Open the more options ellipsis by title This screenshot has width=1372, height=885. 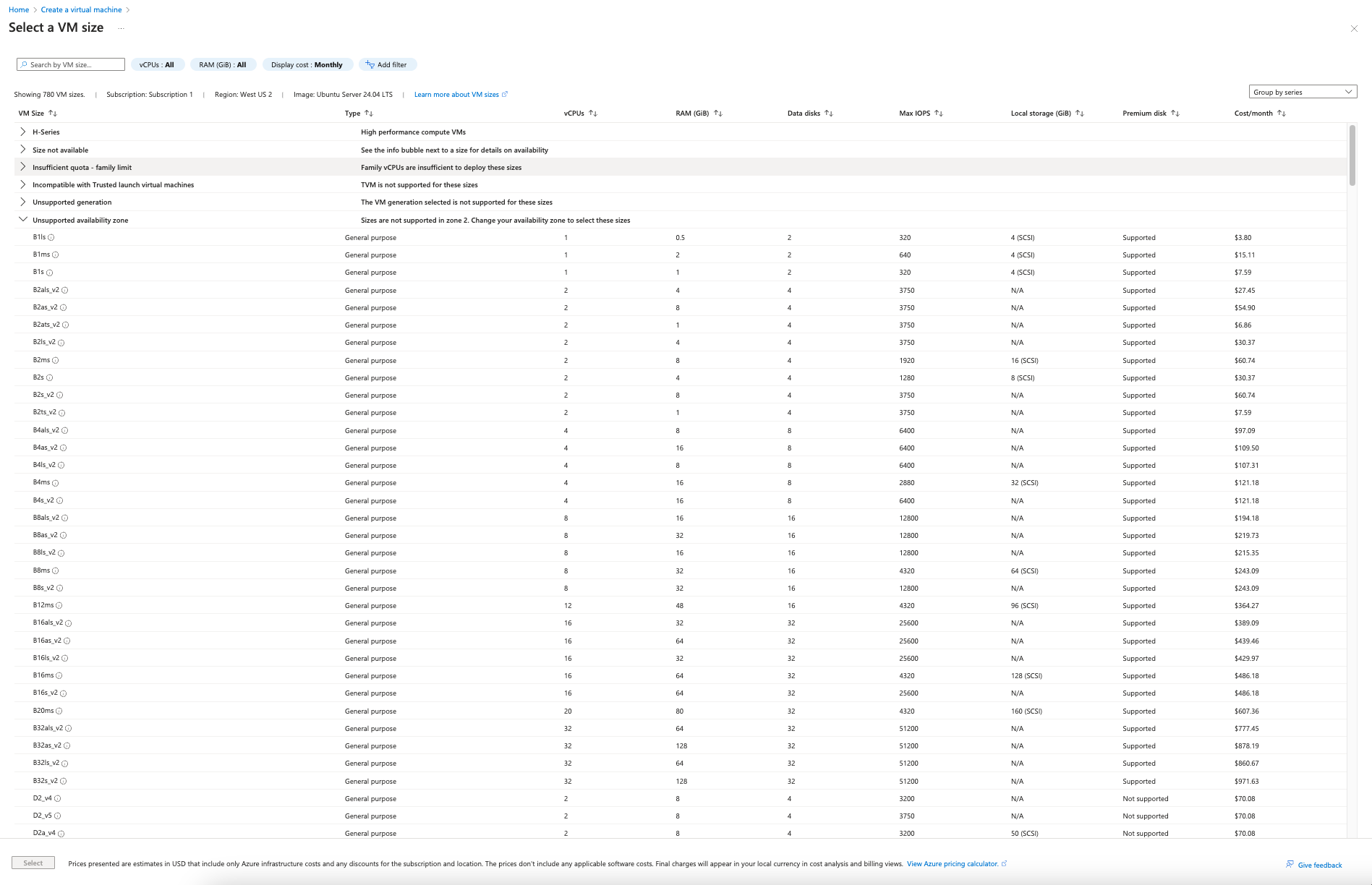(x=122, y=28)
